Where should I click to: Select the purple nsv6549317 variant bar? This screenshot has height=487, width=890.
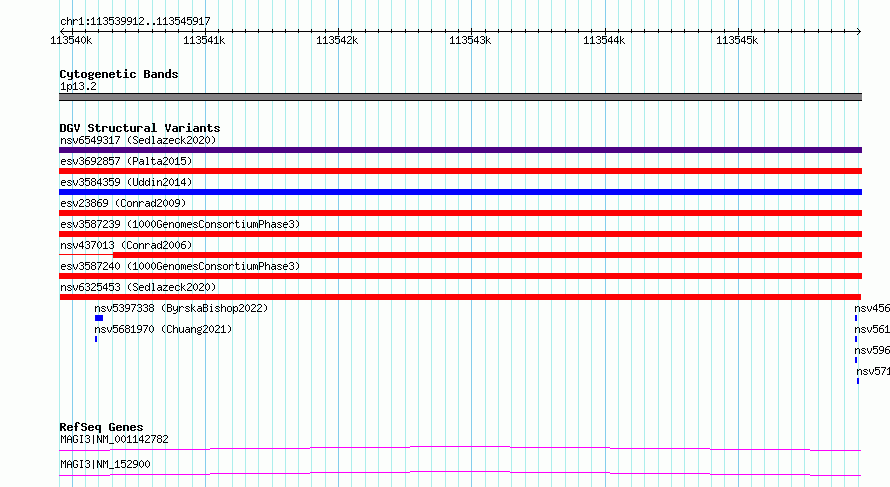(460, 150)
